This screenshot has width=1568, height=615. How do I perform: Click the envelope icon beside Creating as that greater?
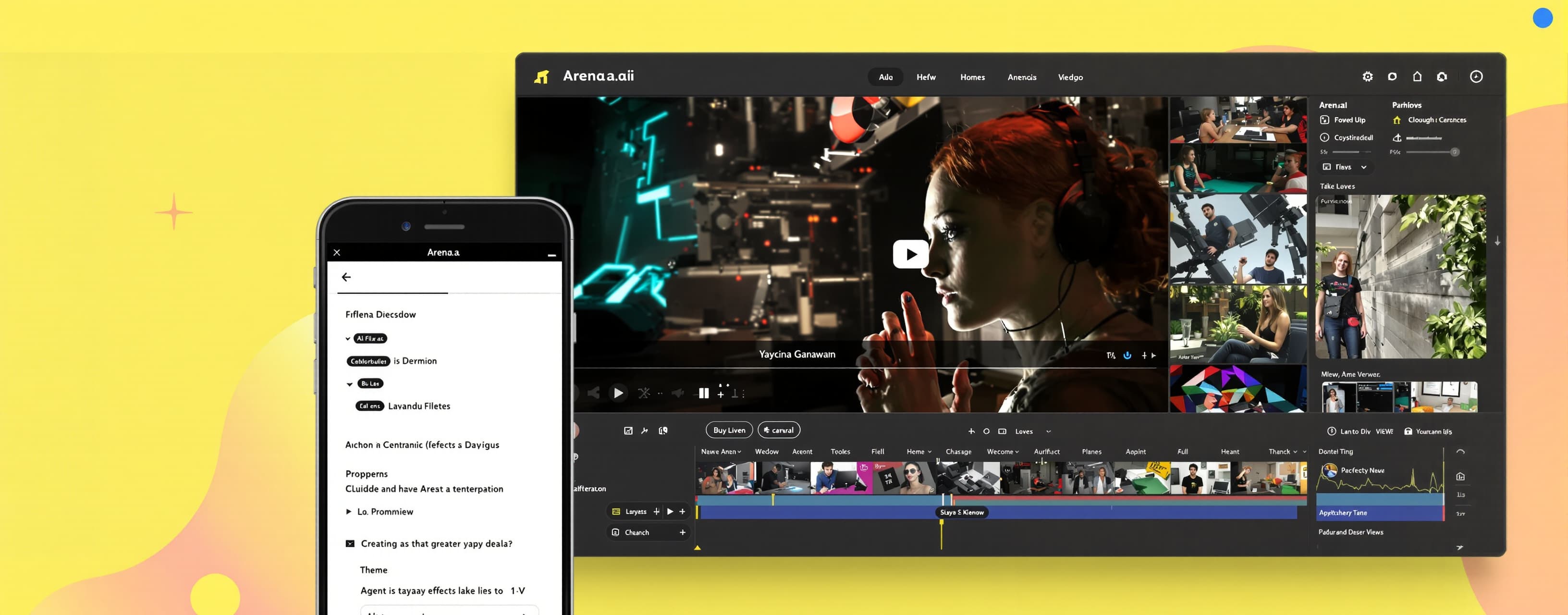coord(350,543)
